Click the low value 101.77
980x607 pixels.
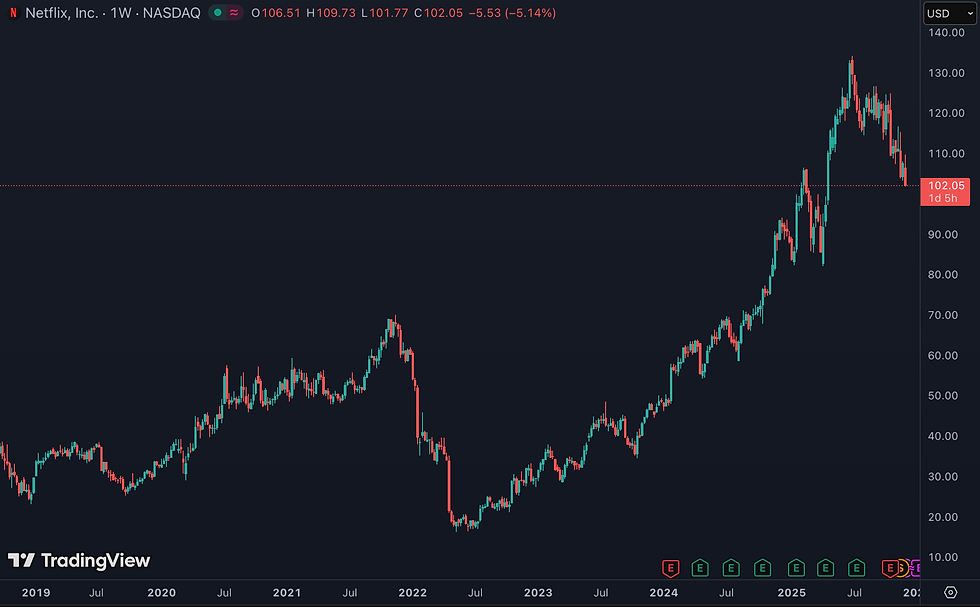(388, 13)
